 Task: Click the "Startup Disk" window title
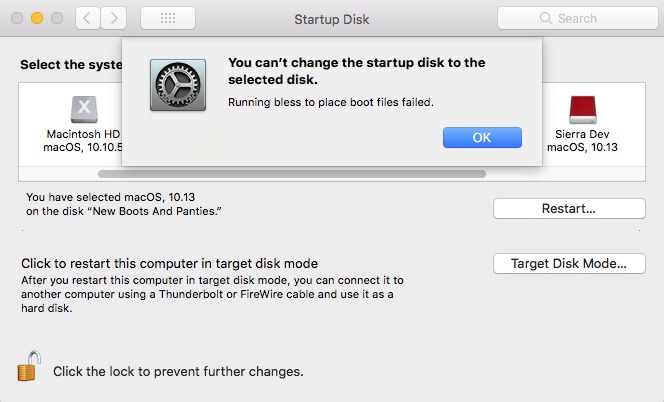tap(332, 19)
